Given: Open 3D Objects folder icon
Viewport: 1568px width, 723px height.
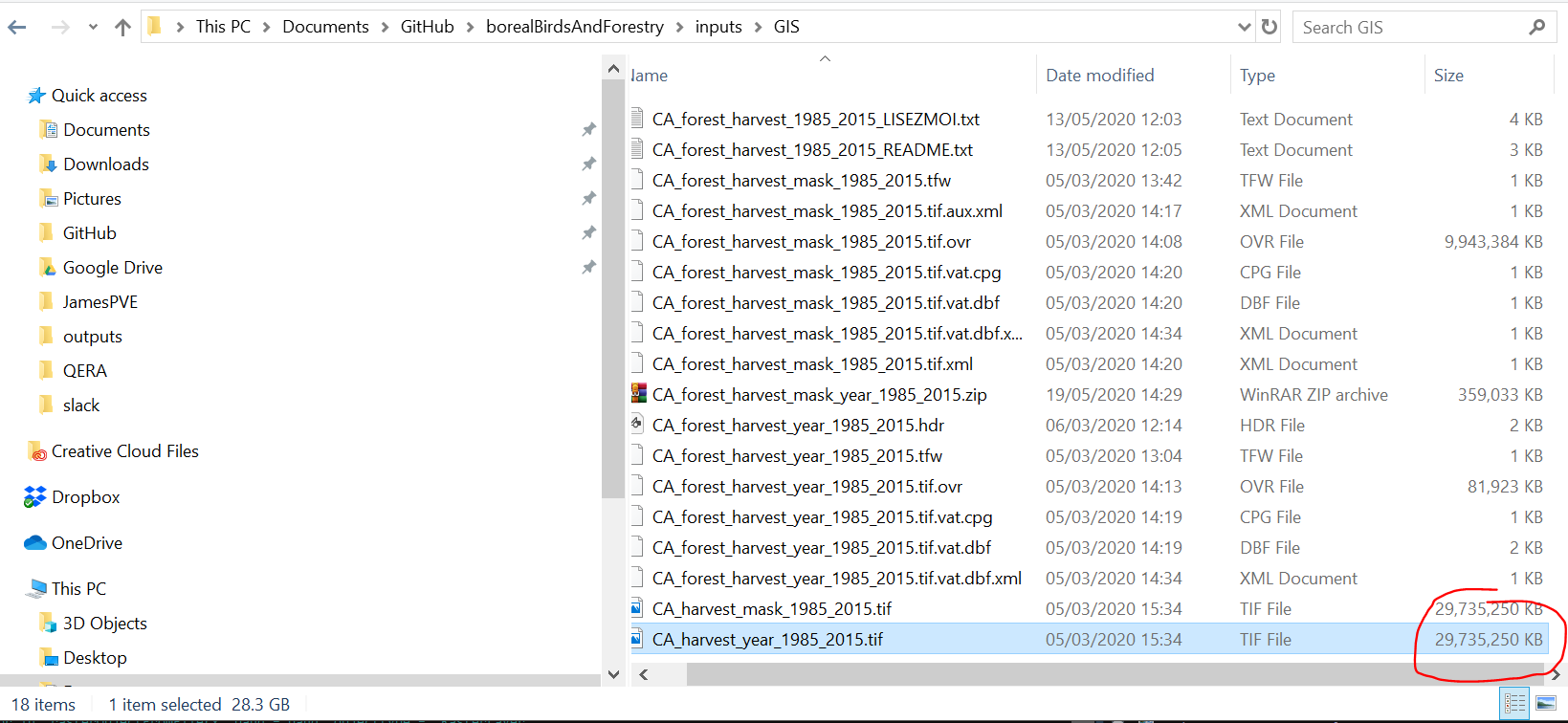Looking at the screenshot, I should (48, 624).
